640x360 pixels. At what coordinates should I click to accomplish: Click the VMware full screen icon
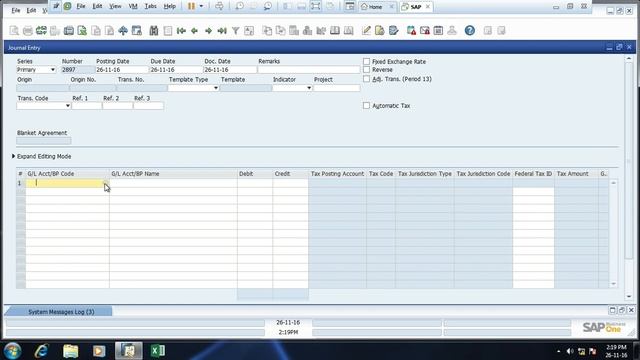coord(316,6)
